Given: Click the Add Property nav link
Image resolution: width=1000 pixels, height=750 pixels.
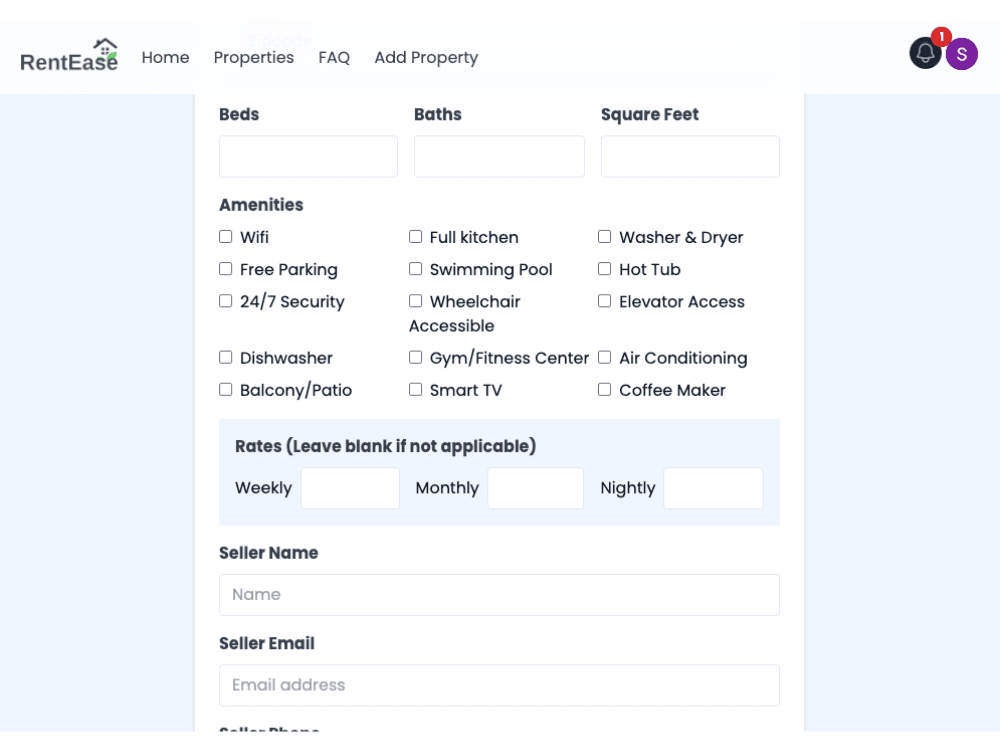Looking at the screenshot, I should (x=426, y=57).
